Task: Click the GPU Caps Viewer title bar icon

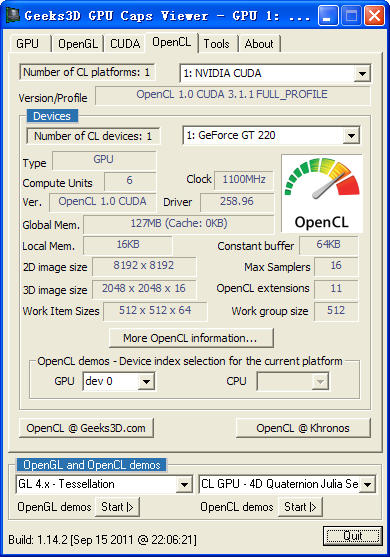Action: pos(13,15)
